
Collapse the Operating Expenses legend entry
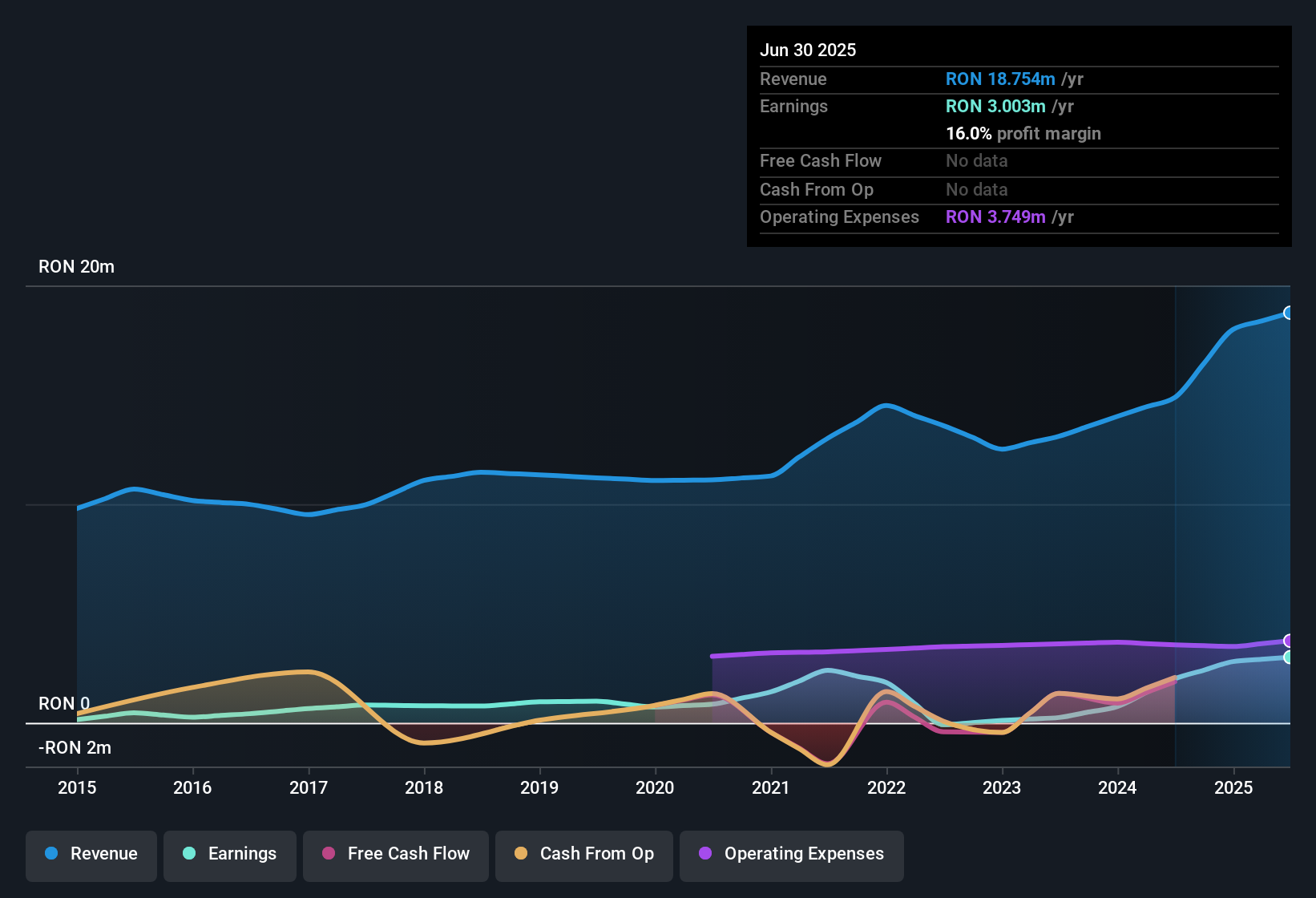point(791,854)
